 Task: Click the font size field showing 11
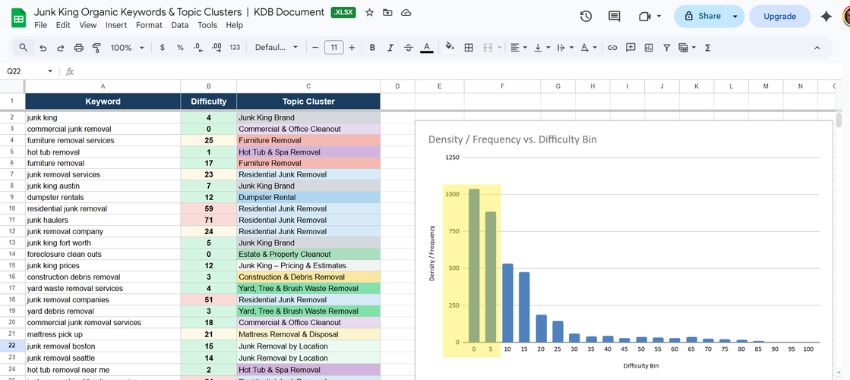(333, 48)
